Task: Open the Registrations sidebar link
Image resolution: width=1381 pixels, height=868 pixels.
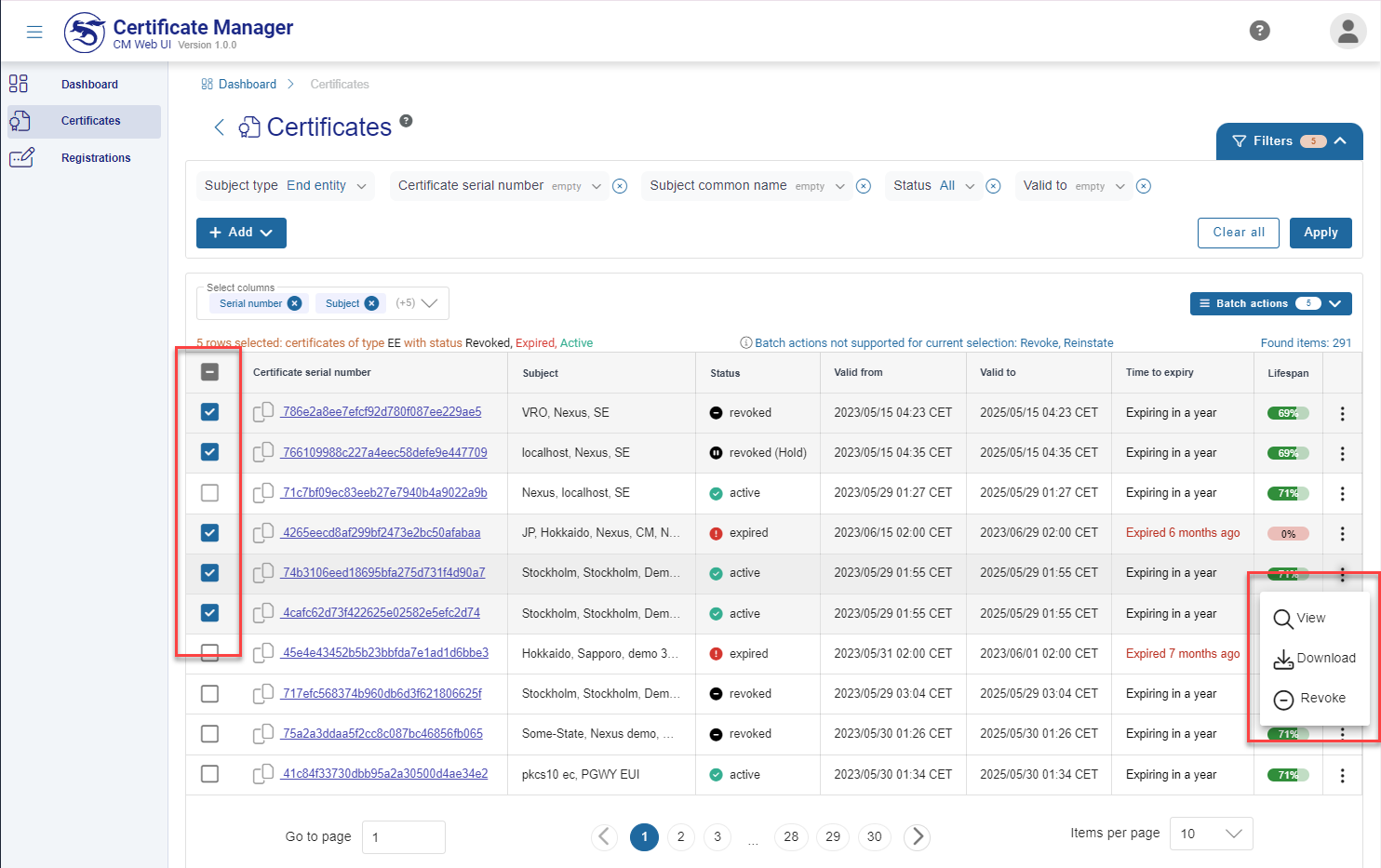Action: (x=96, y=158)
